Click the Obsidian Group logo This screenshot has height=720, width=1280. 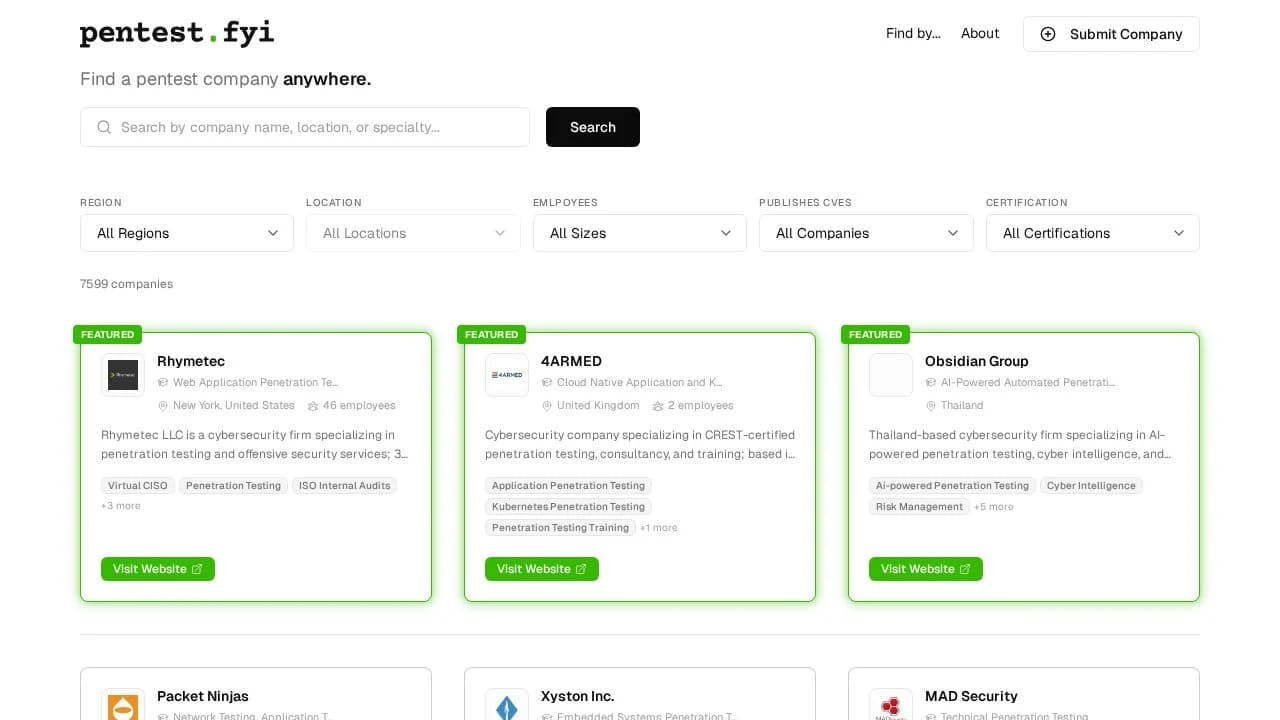890,375
